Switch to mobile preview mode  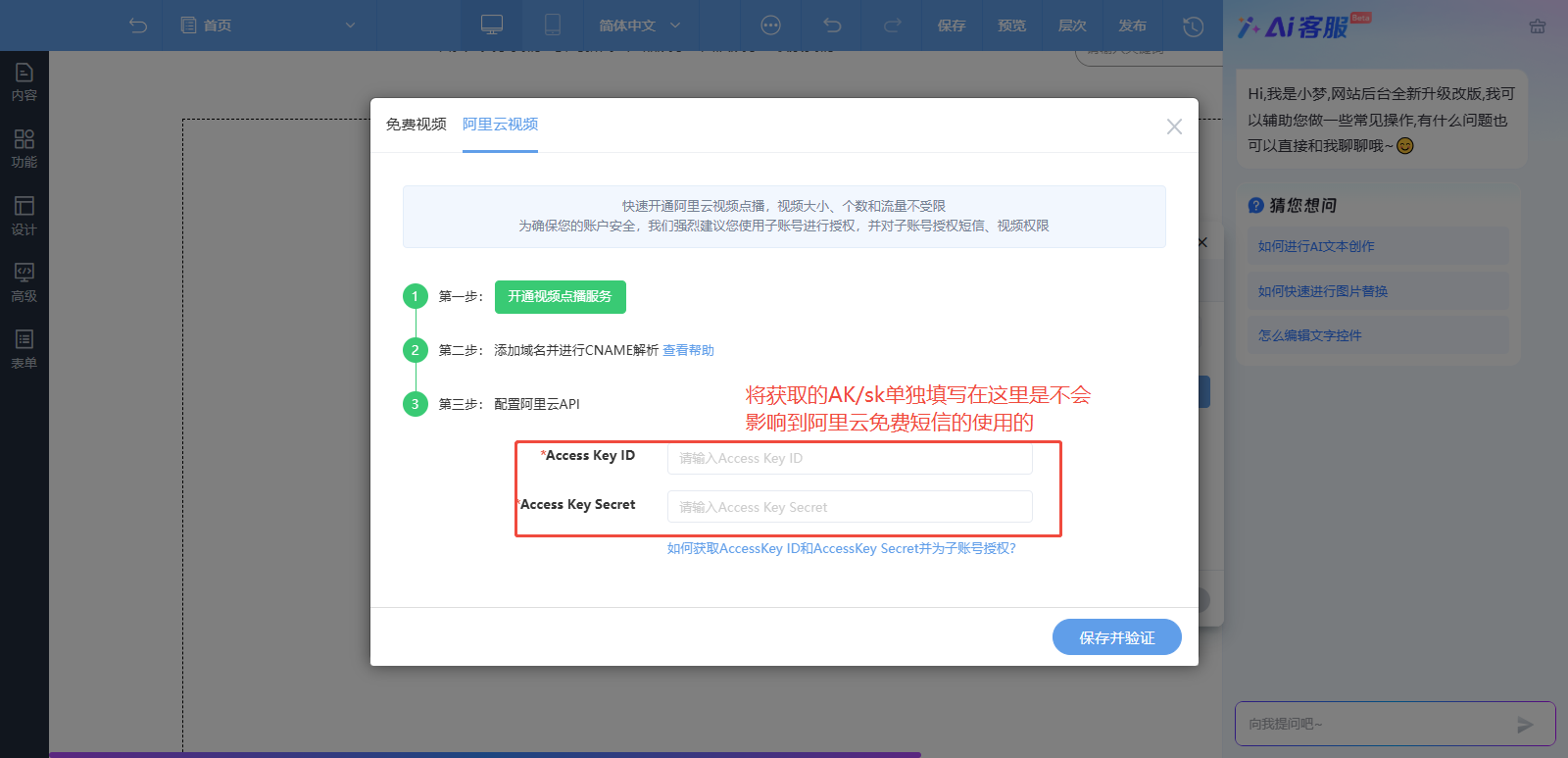[553, 25]
